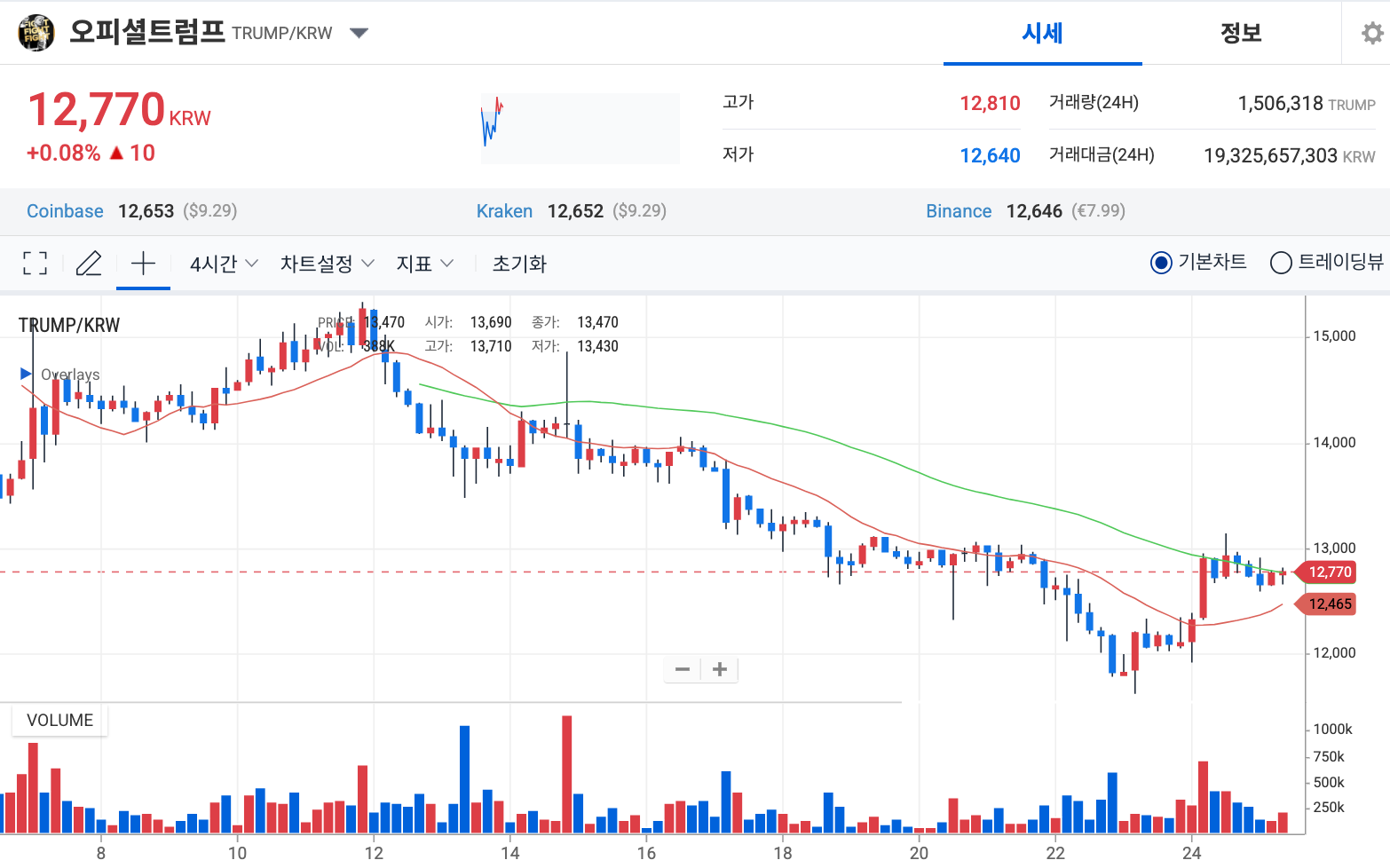
Task: Open the 지표 indicators dropdown
Action: (424, 264)
